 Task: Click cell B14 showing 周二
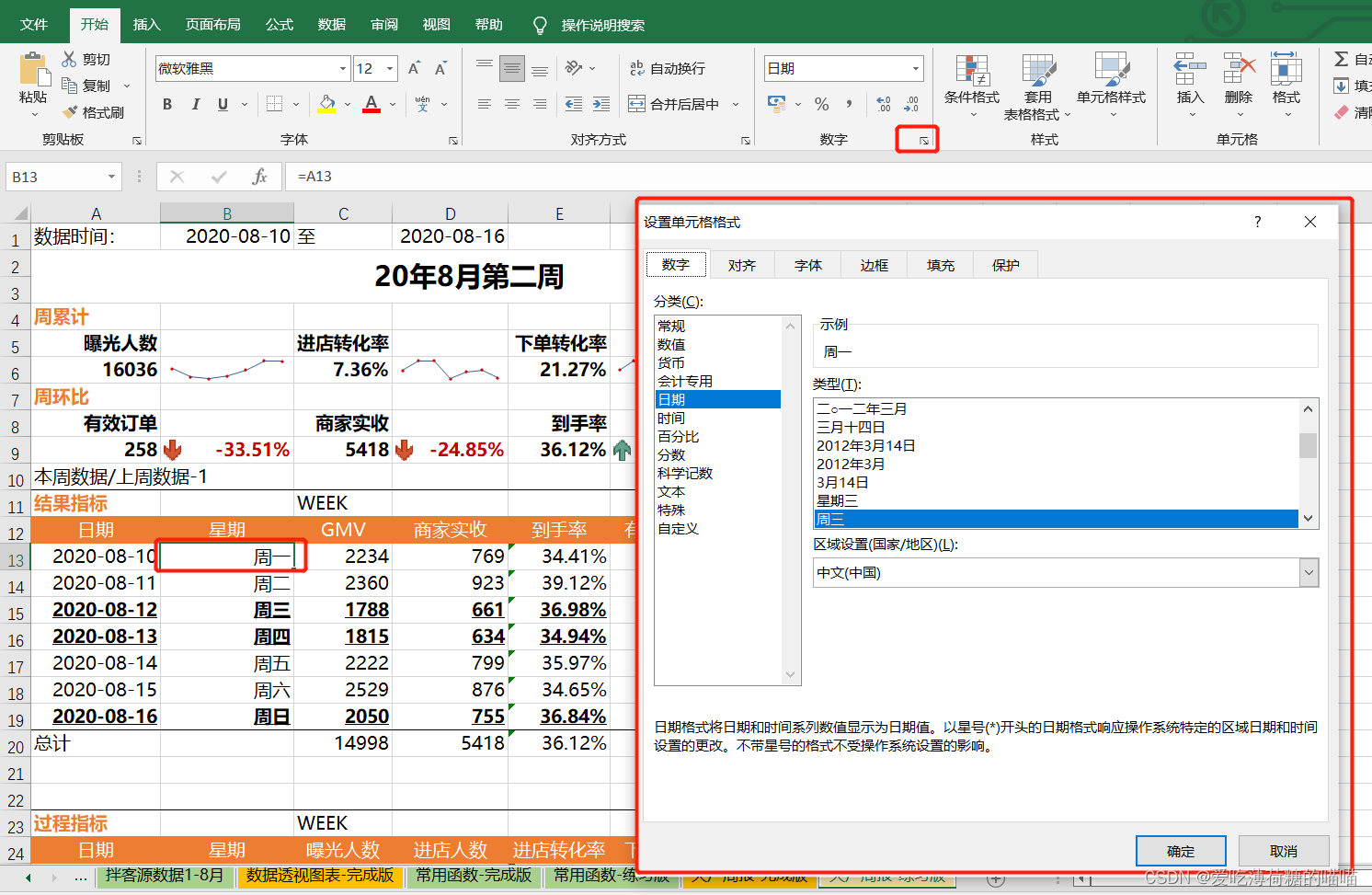pos(227,583)
